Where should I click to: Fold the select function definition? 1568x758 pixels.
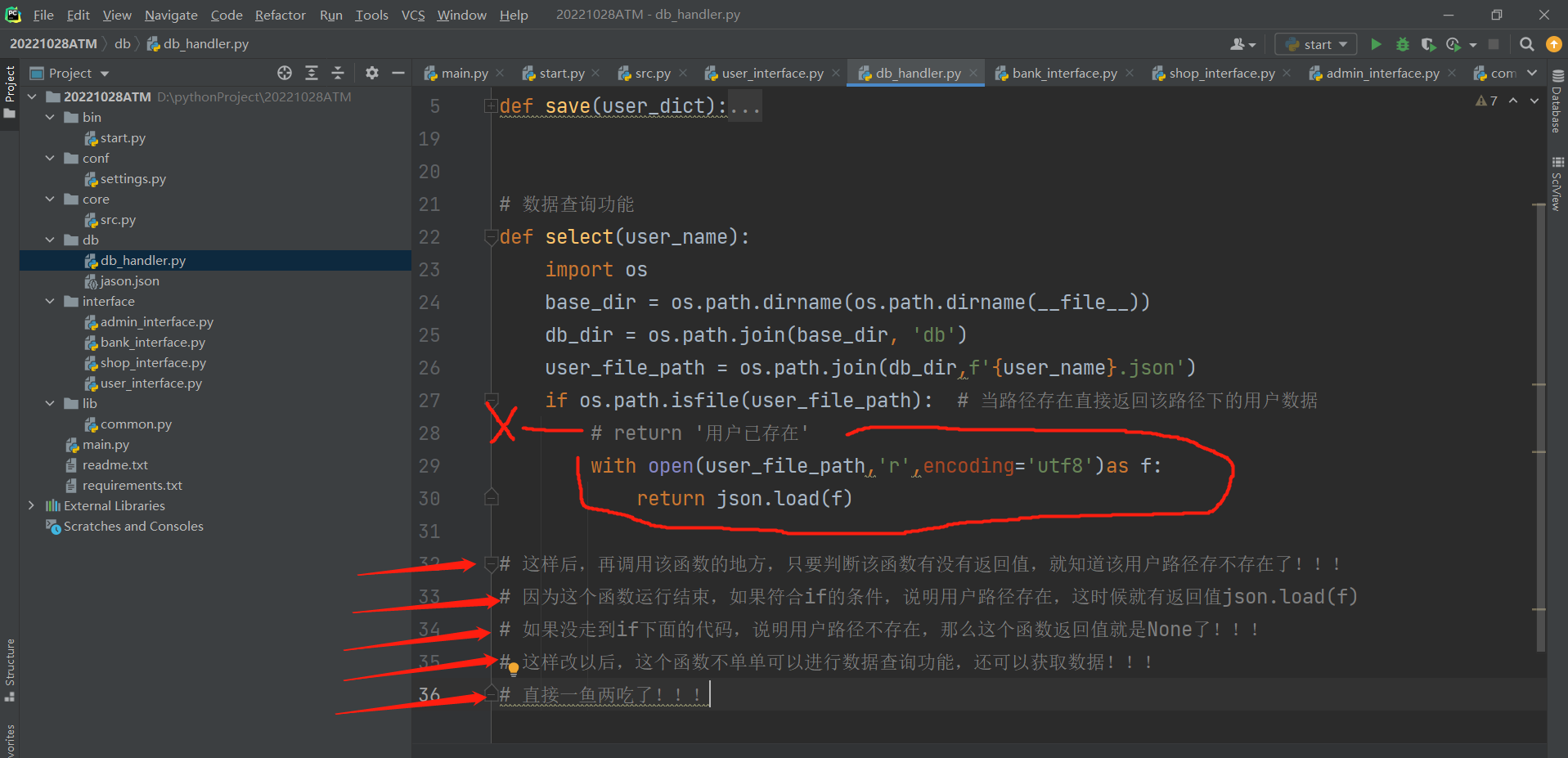point(491,237)
